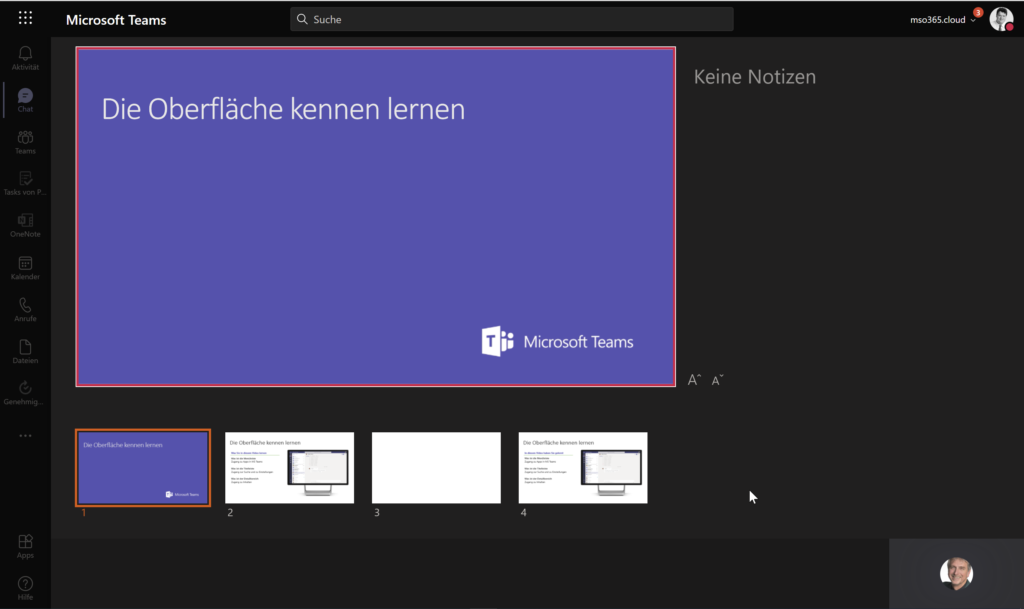
Task: Open Tasks von Planner app
Action: [25, 183]
